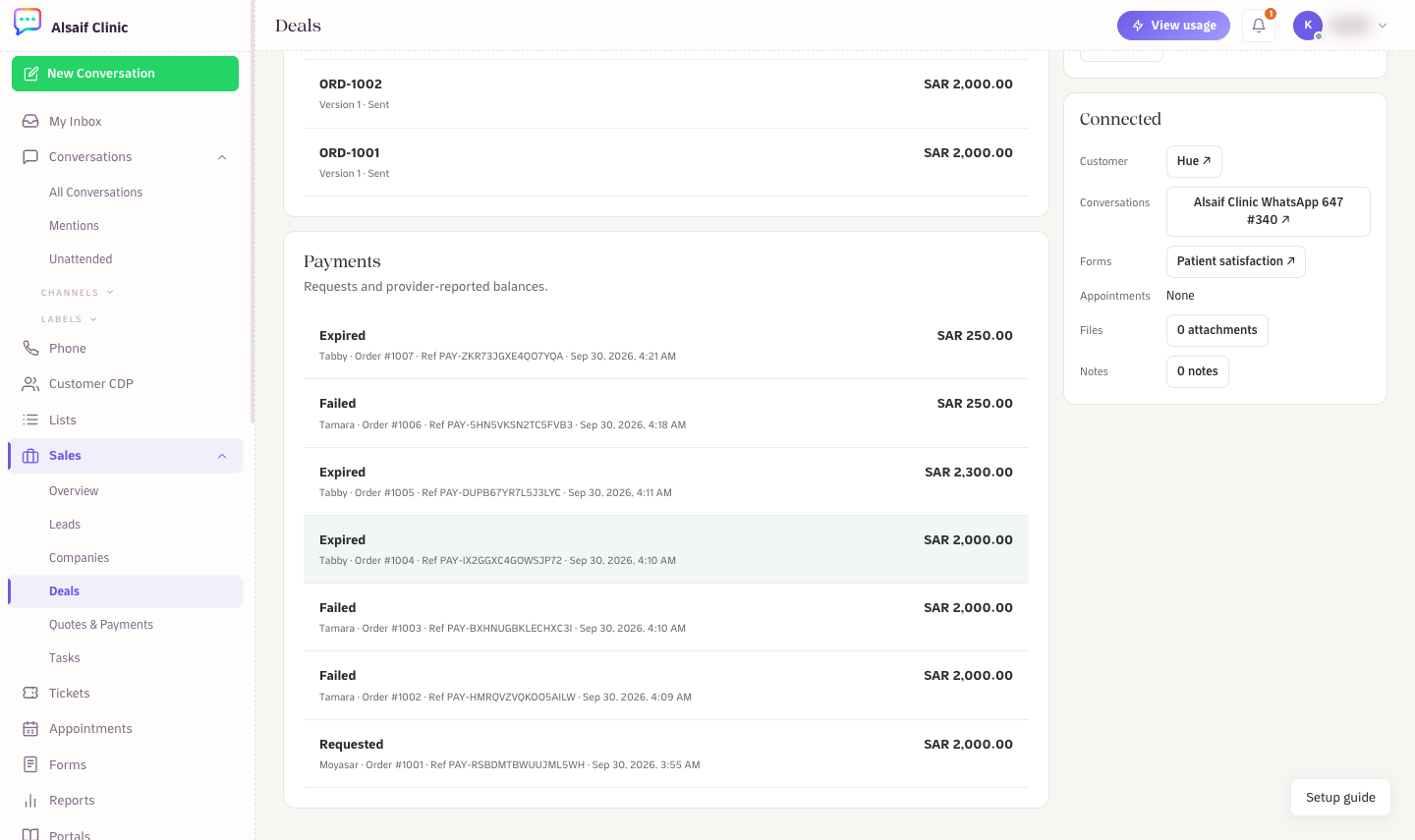
Task: Click the Payments section heading
Action: click(342, 261)
